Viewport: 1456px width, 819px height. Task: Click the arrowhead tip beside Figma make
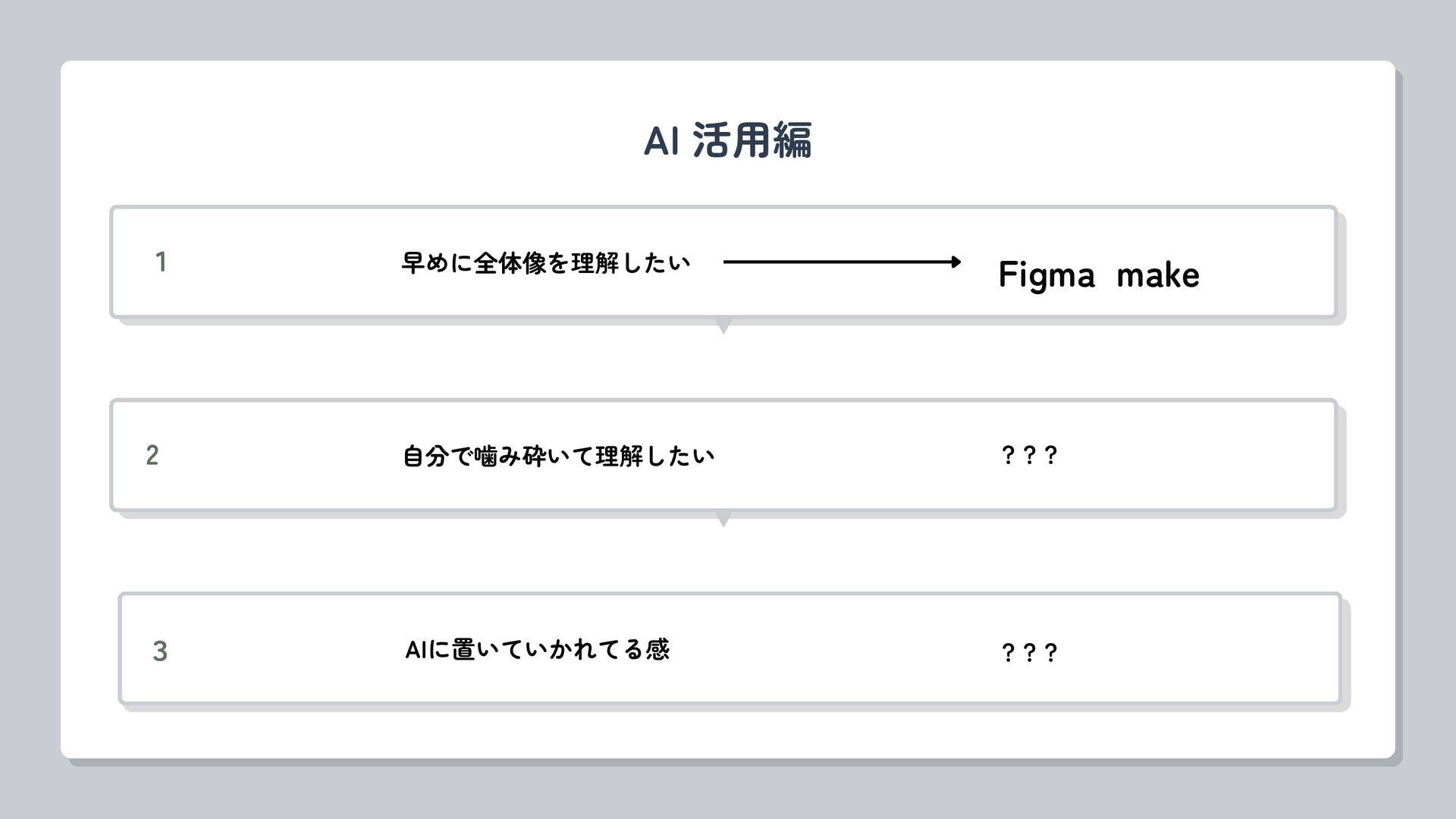coord(957,262)
